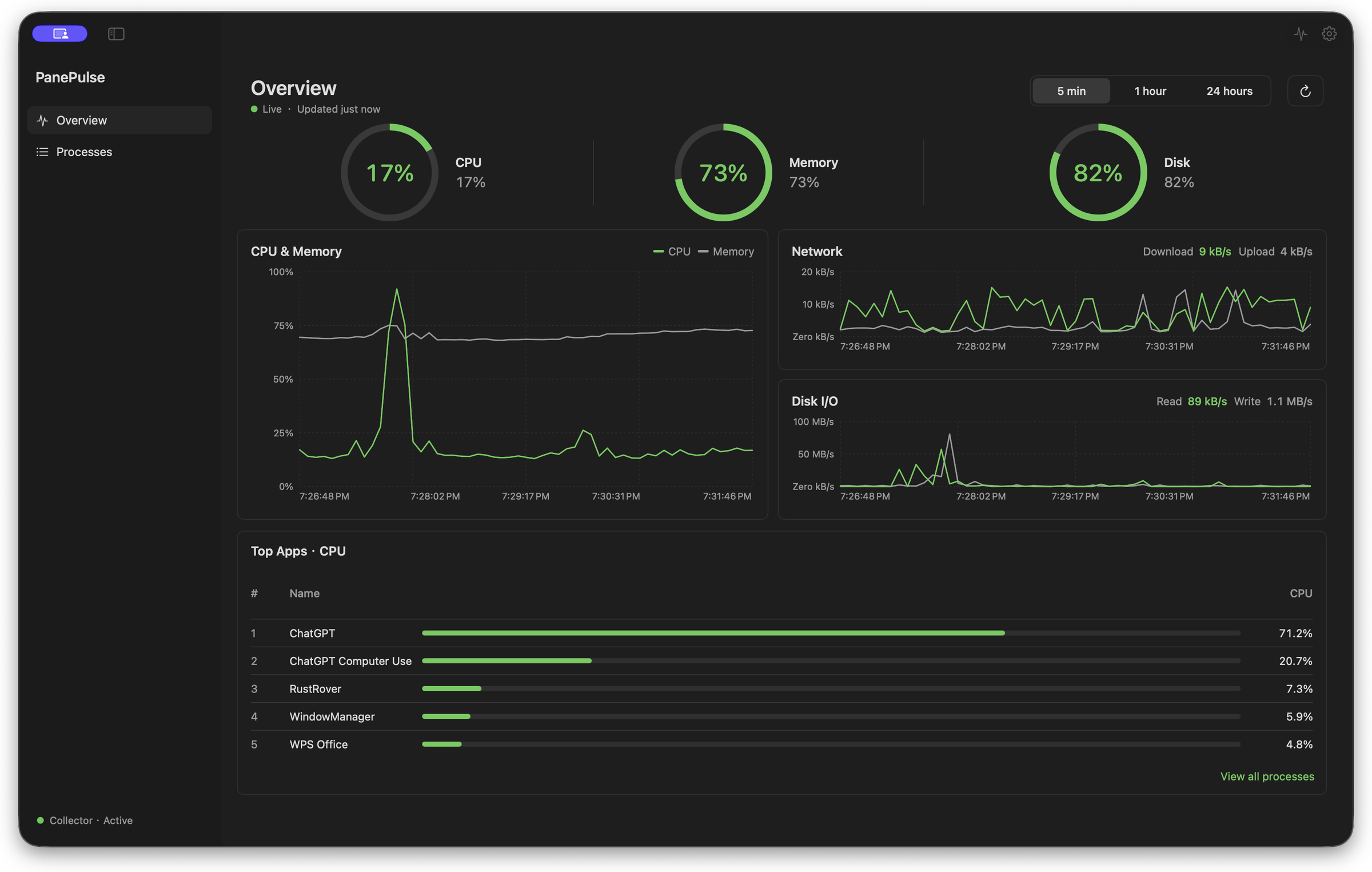Click the CPU column header in Top Apps
The image size is (1372, 872).
tap(1301, 594)
